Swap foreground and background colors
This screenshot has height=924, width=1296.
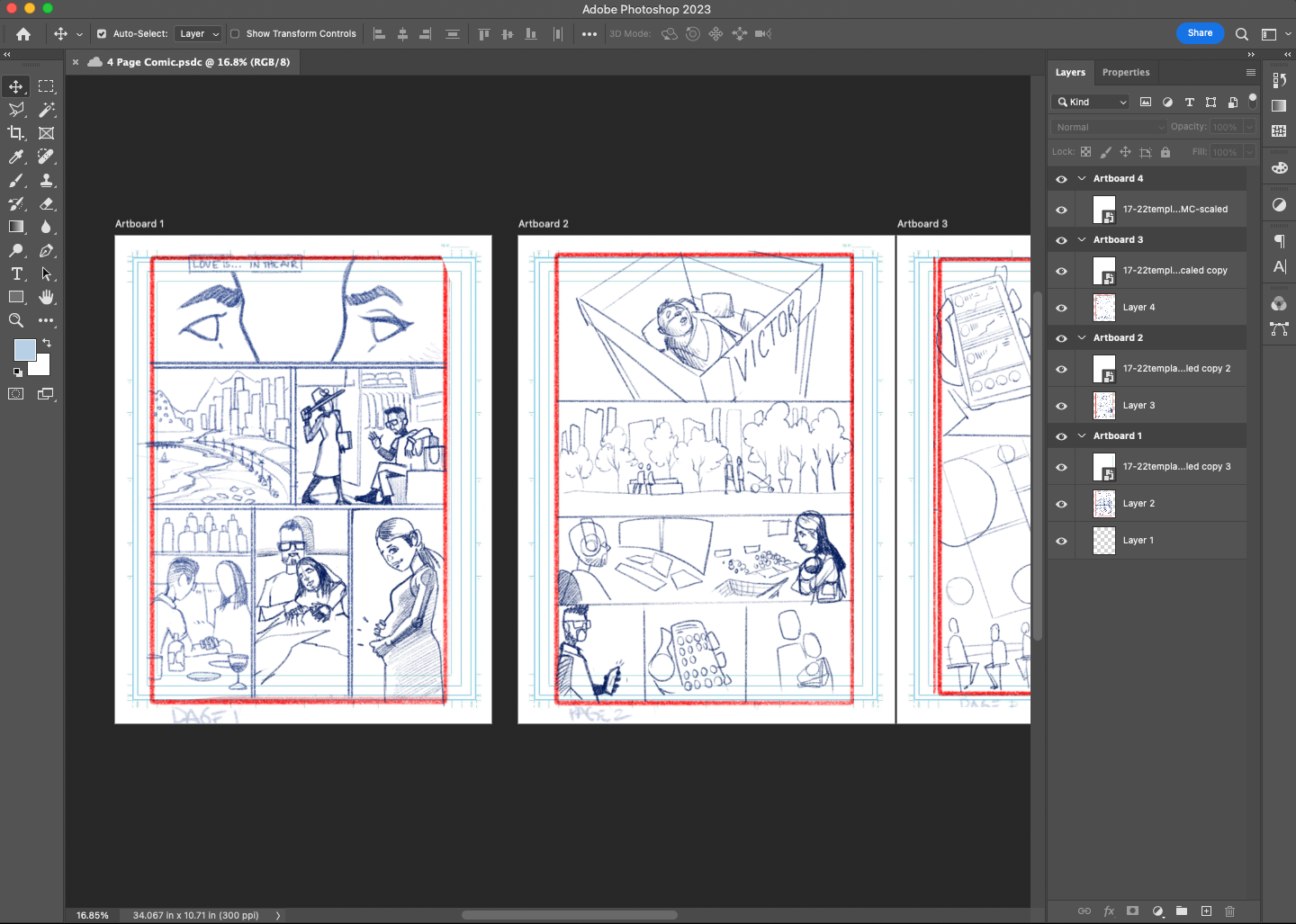tap(47, 343)
